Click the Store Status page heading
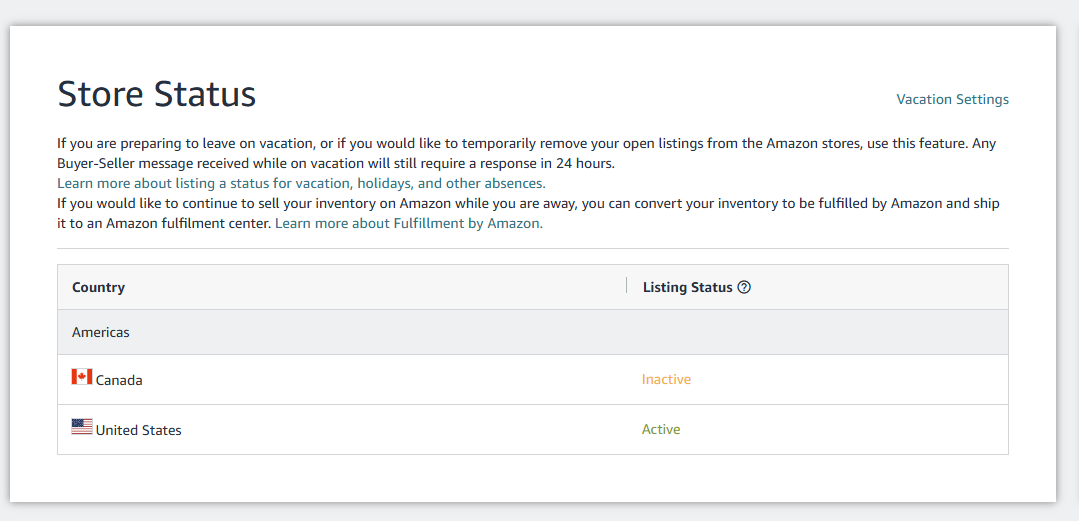The height and width of the screenshot is (521, 1079). point(157,94)
